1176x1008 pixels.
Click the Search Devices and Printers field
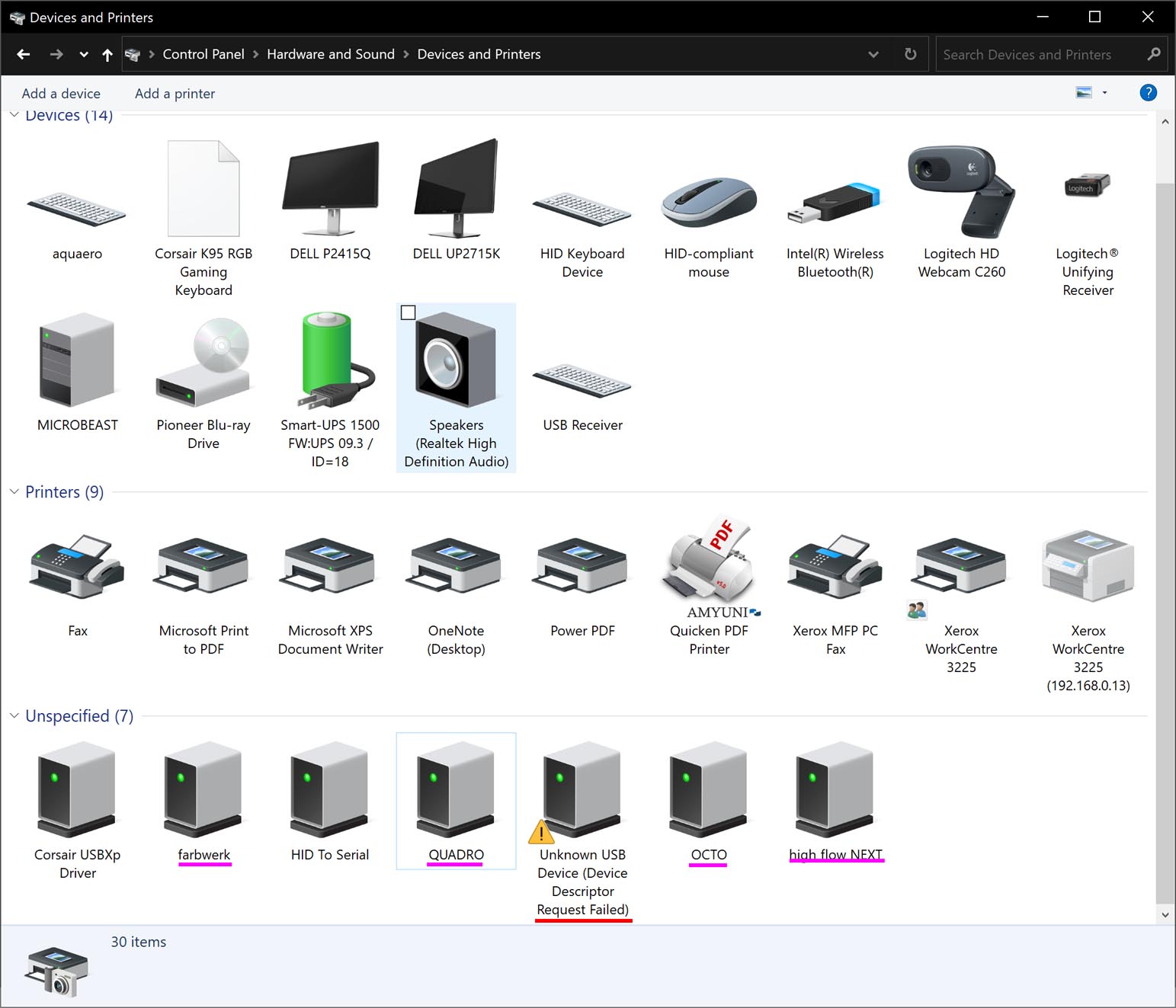point(1040,54)
